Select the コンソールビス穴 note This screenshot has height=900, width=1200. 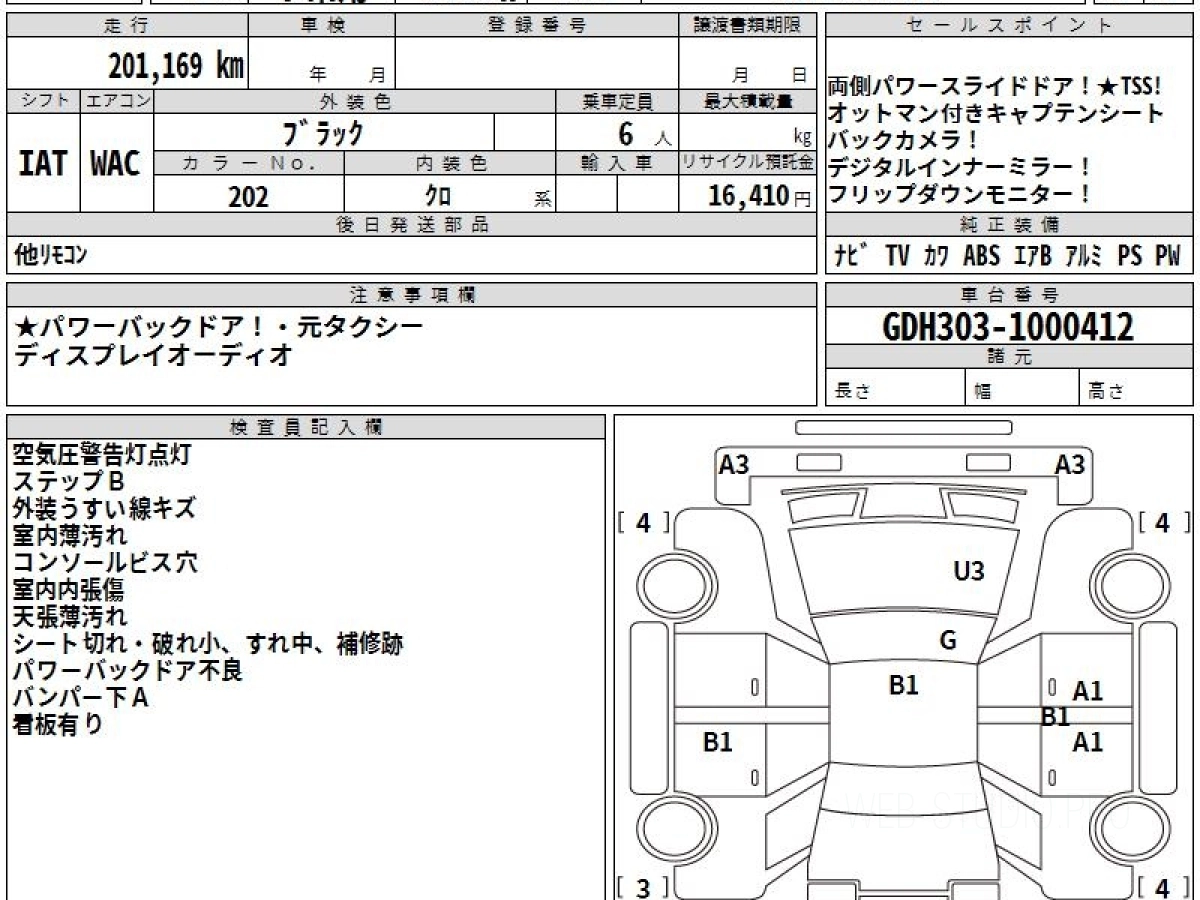click(105, 563)
